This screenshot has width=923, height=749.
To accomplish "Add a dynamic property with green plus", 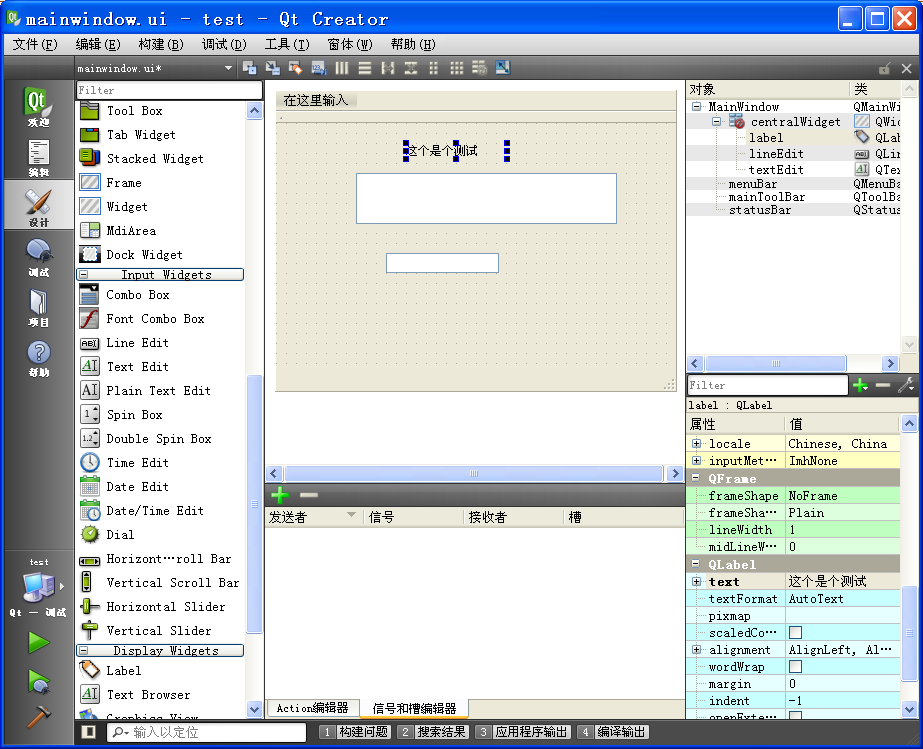I will pos(861,386).
